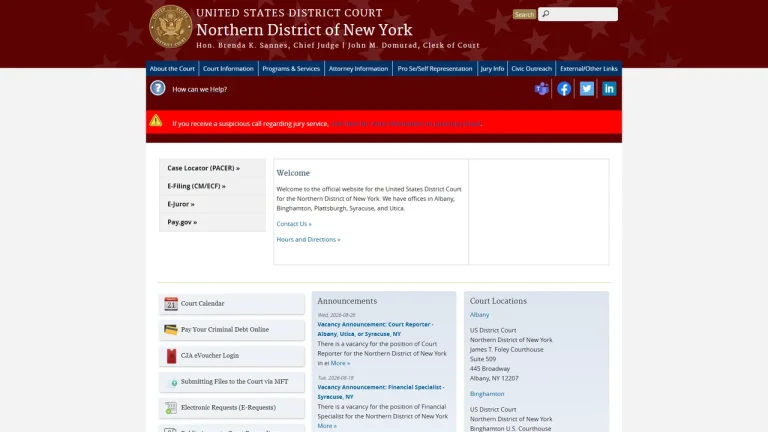Click the Contact Us link
Viewport: 768px width, 432px height.
[294, 224]
